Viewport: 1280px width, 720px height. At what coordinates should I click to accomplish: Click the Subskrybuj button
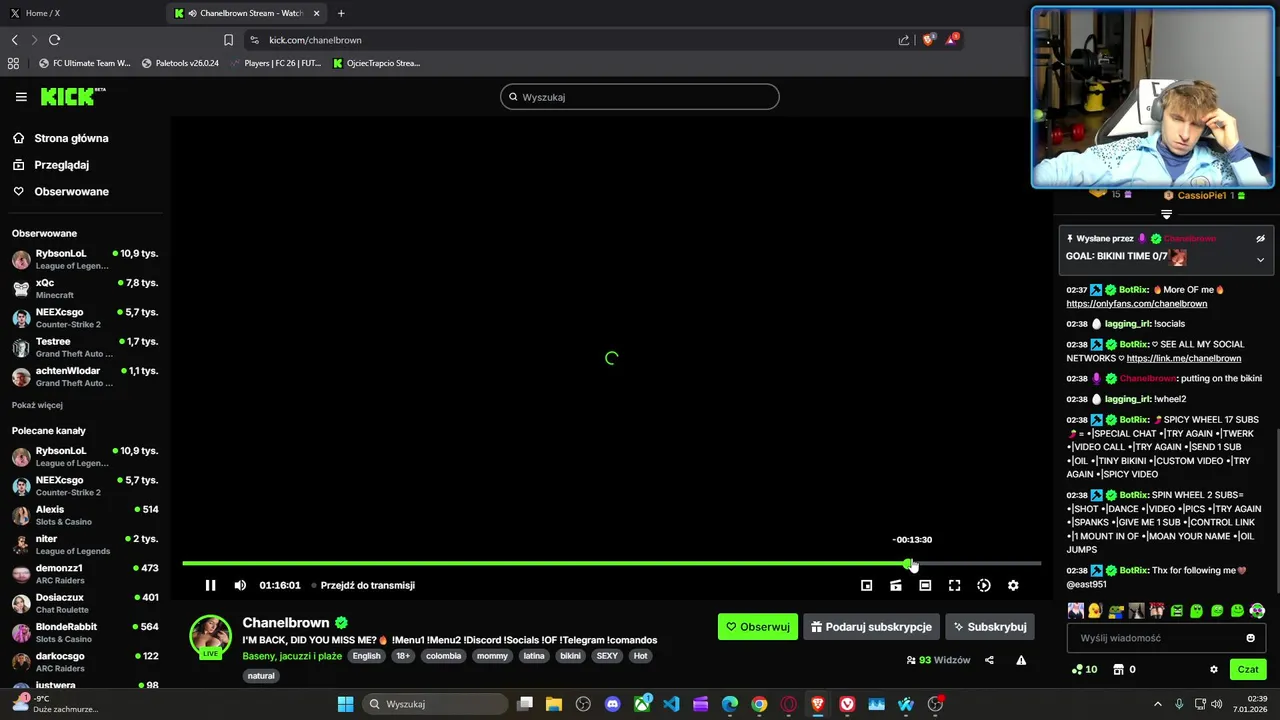coord(990,627)
